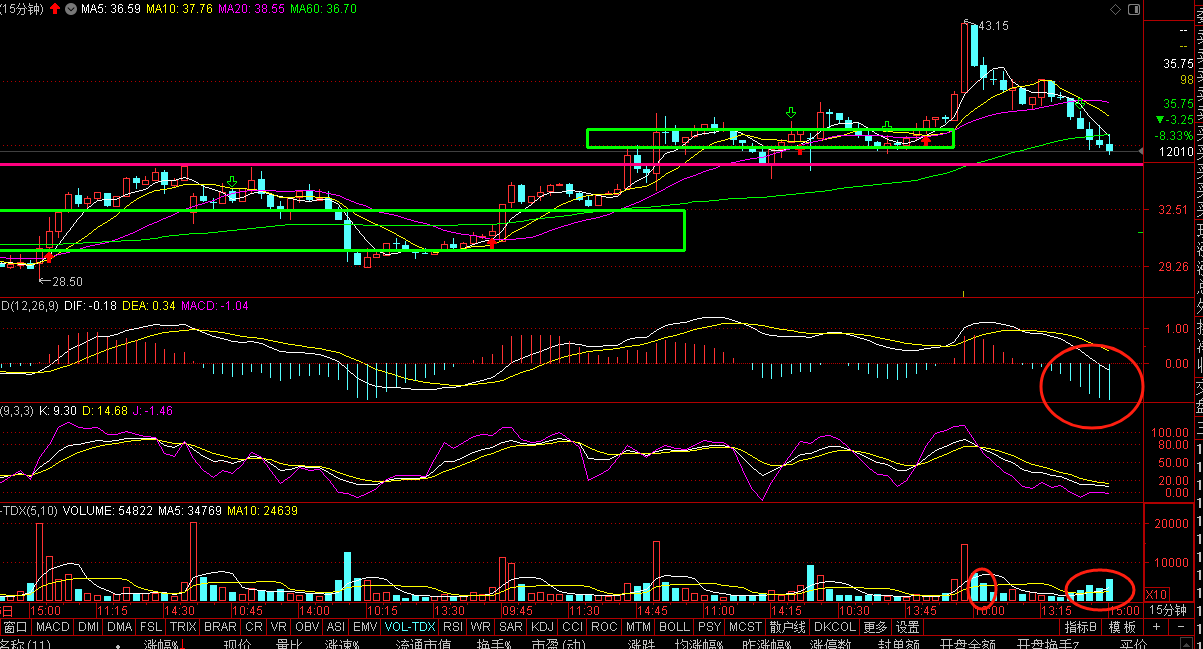Select the MCST indicator tab
Image resolution: width=1203 pixels, height=649 pixels.
point(745,627)
